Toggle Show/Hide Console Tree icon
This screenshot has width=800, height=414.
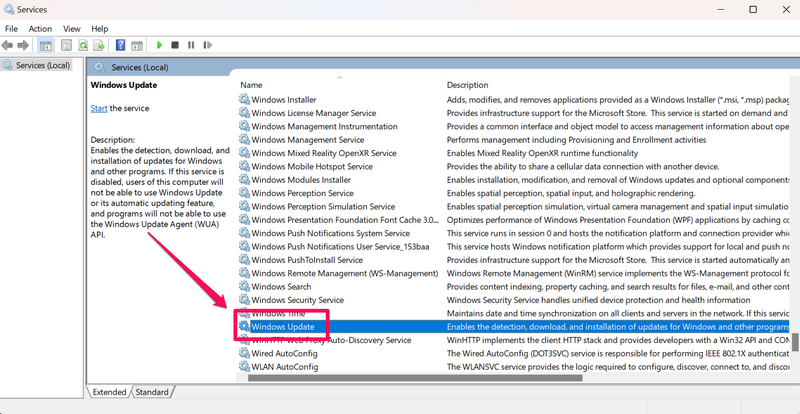(x=43, y=45)
